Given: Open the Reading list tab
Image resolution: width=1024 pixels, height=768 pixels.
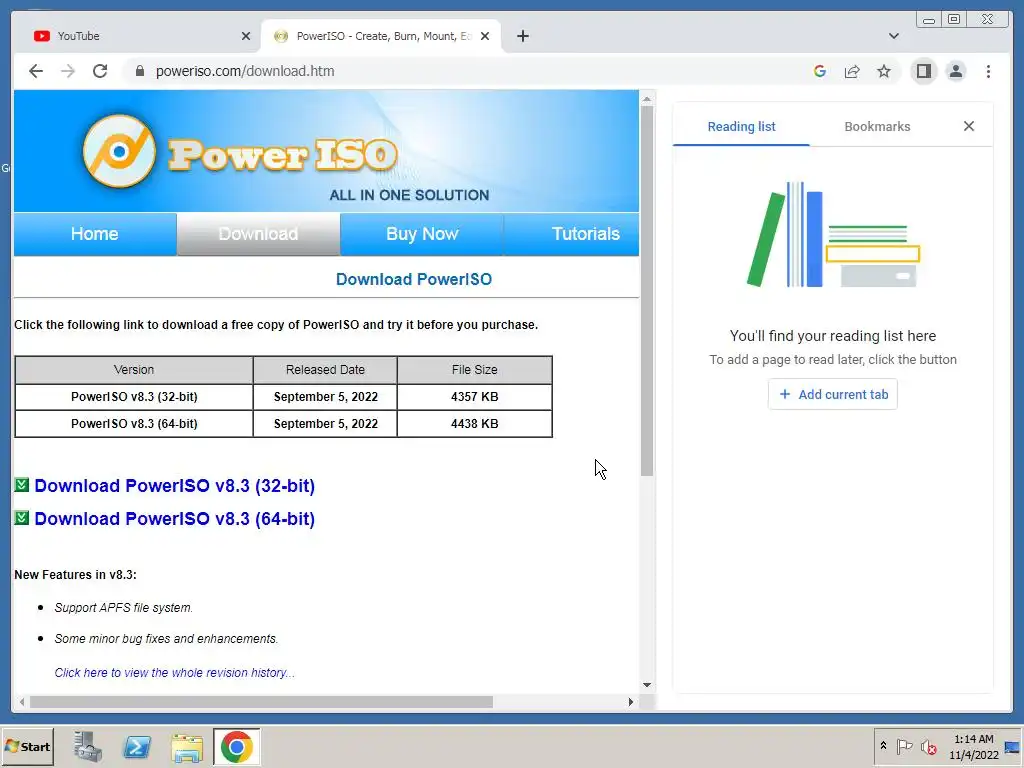Looking at the screenshot, I should (741, 127).
